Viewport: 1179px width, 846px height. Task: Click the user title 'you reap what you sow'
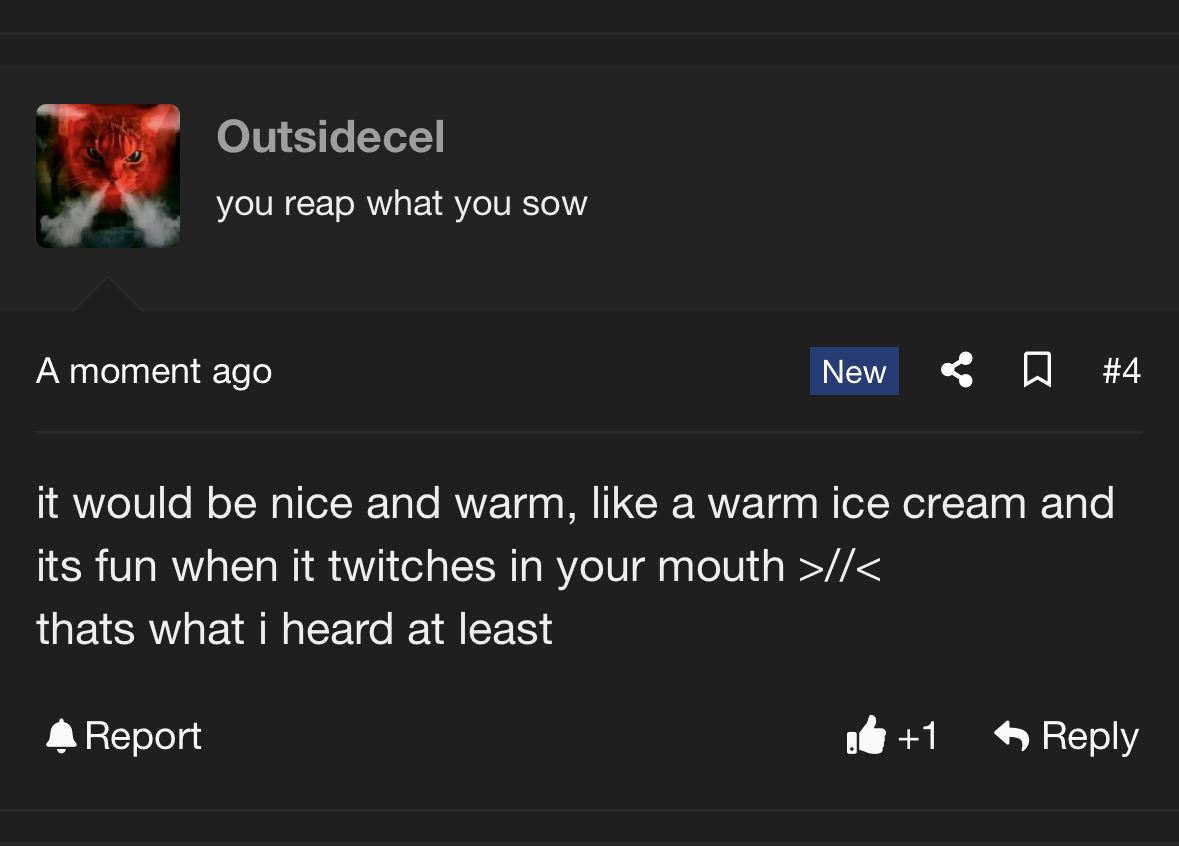401,203
